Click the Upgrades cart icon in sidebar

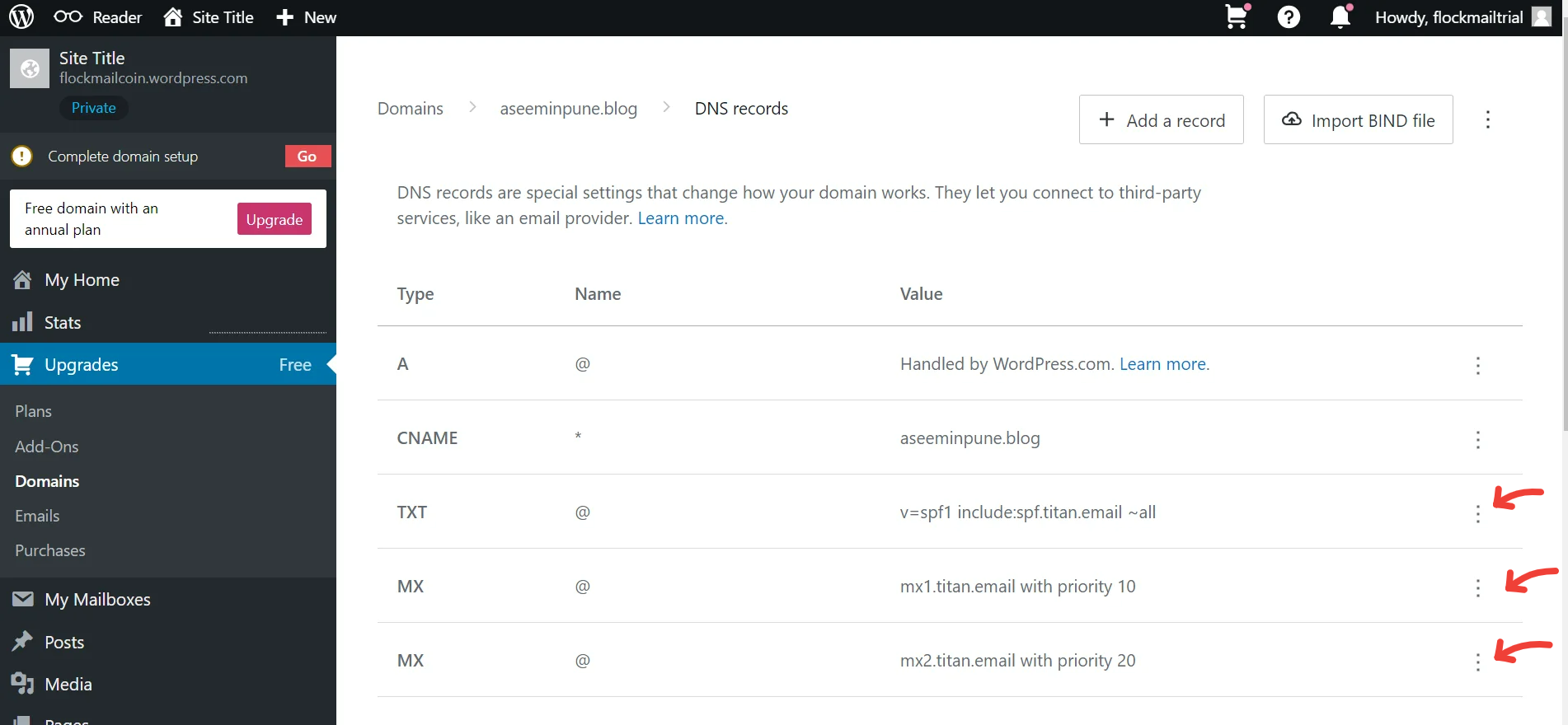point(23,364)
